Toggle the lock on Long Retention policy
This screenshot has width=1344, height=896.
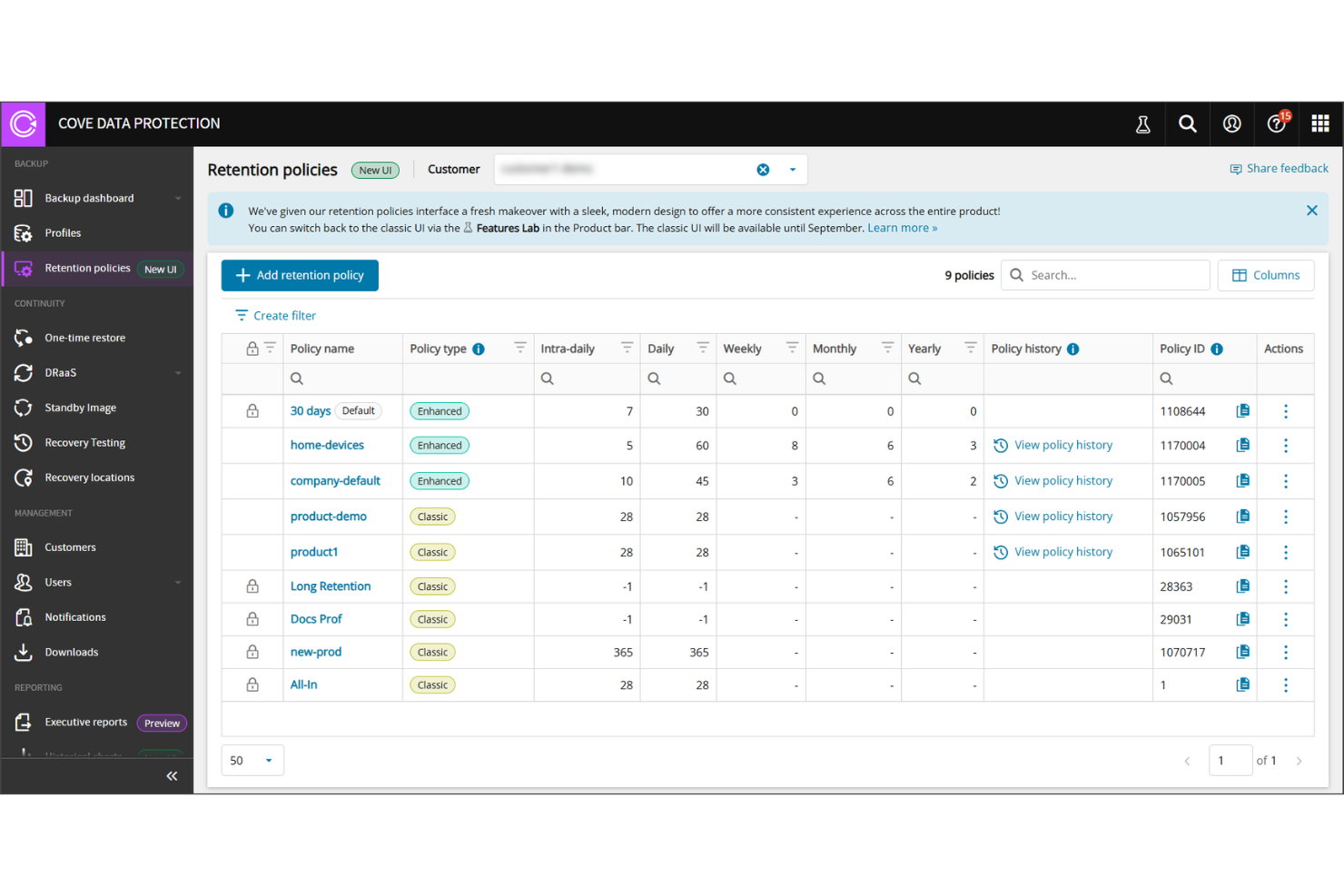coord(252,586)
